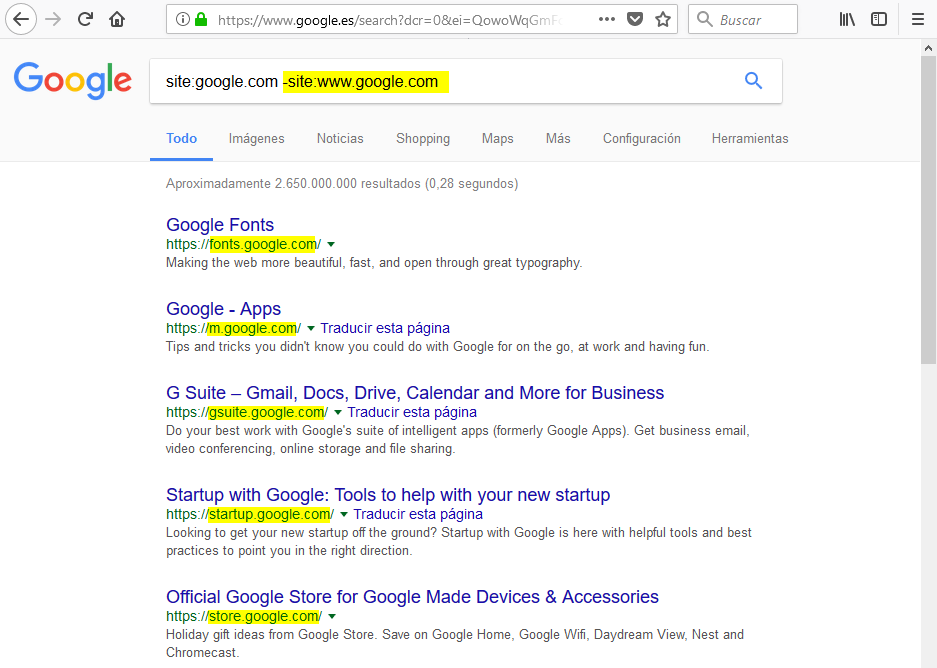Click the G Suite description snippet
The height and width of the screenshot is (668, 937).
click(458, 440)
